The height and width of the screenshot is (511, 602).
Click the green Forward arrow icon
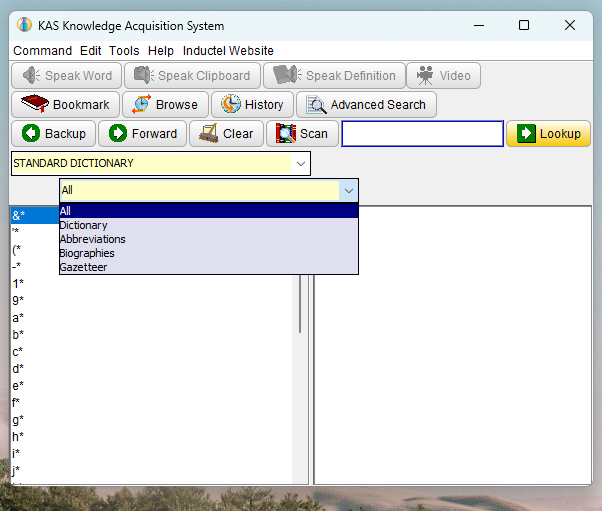pos(118,133)
